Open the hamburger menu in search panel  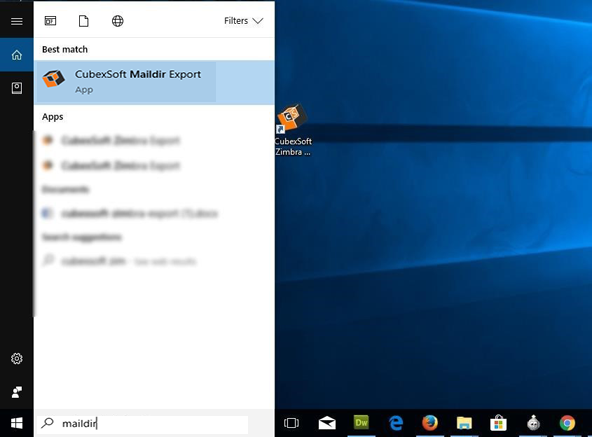coord(17,21)
